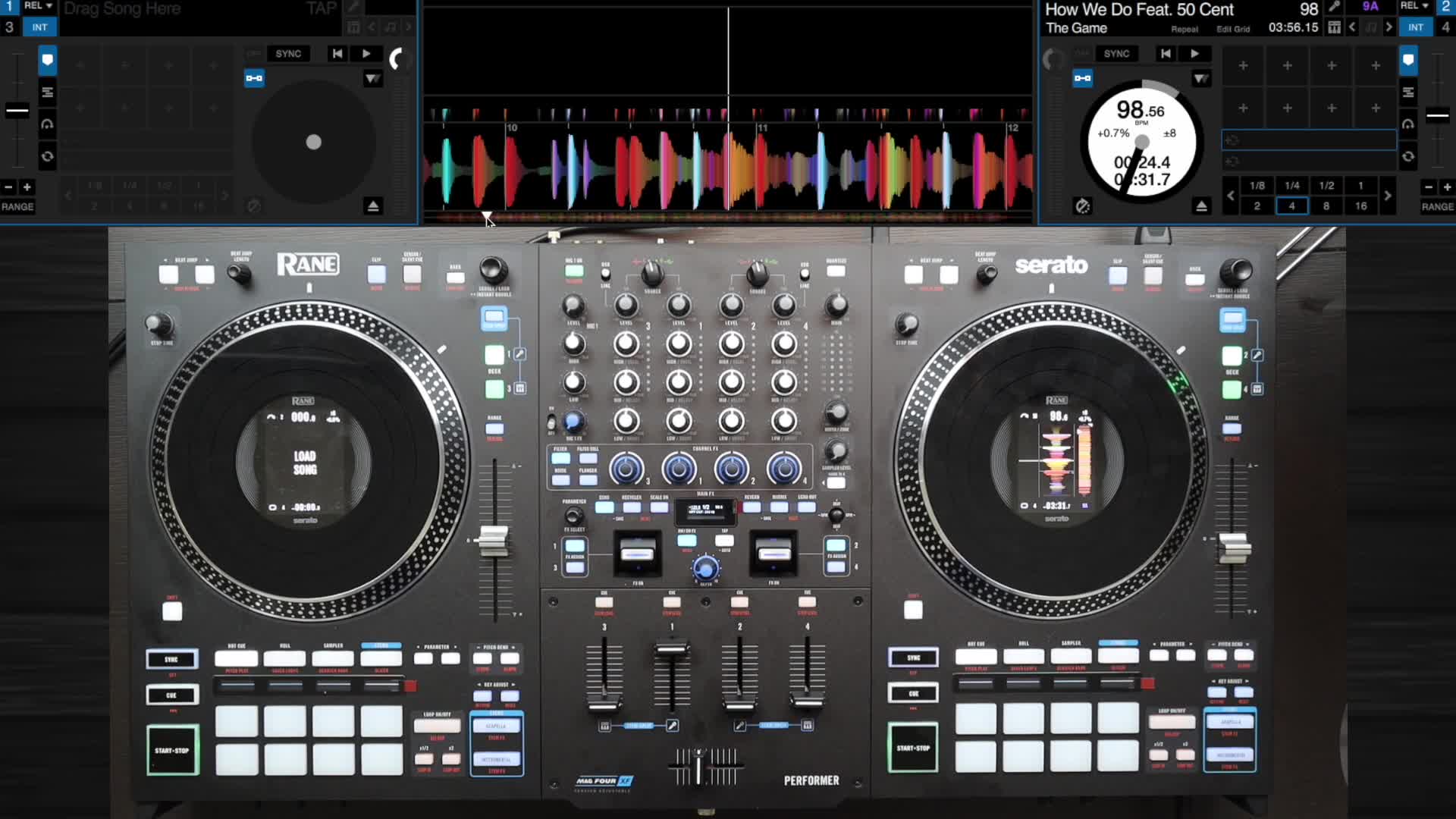Set a 1/8 beat auto loop
1456x819 pixels.
(1257, 186)
